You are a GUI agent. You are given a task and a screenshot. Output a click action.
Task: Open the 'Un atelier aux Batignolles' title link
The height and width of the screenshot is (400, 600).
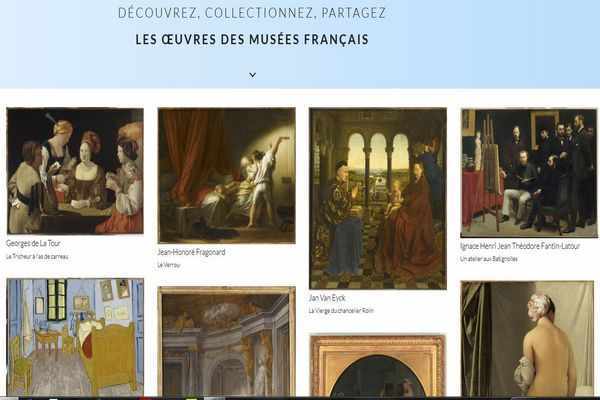click(x=489, y=259)
